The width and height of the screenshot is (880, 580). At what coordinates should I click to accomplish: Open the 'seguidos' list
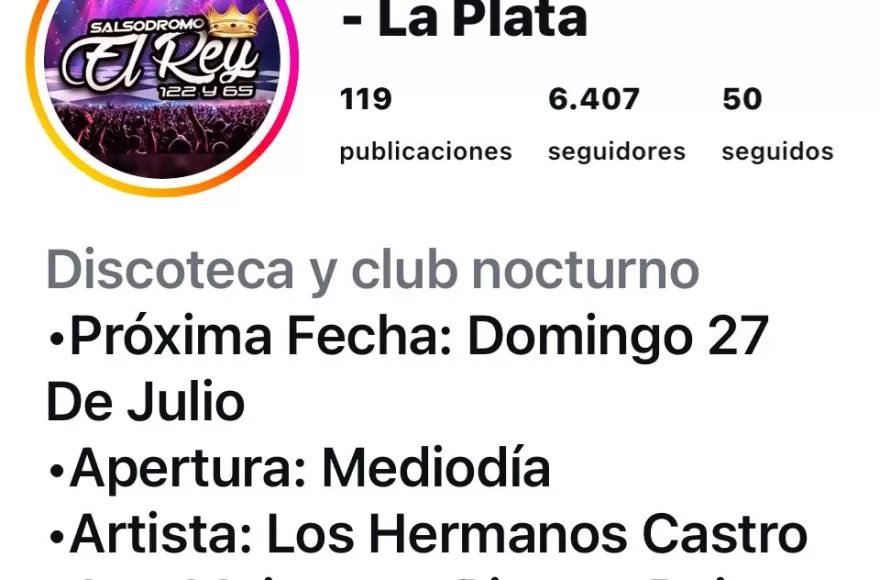(777, 152)
